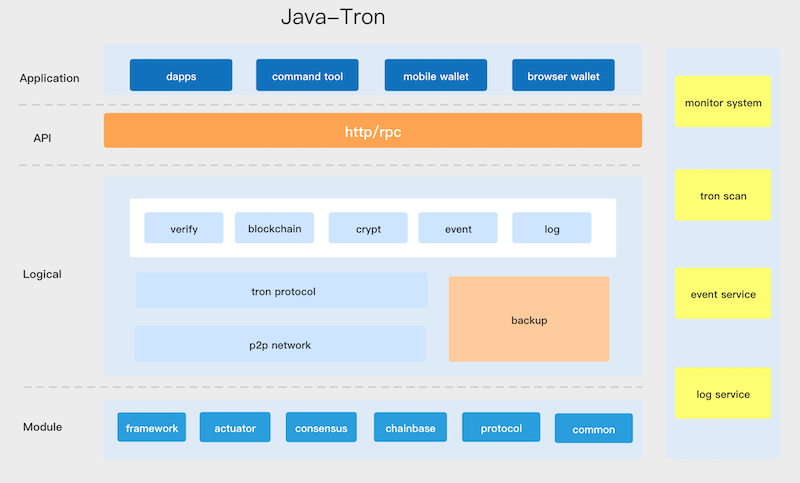Click the mobile wallet box
Screen dimensions: 800x483
[436, 75]
